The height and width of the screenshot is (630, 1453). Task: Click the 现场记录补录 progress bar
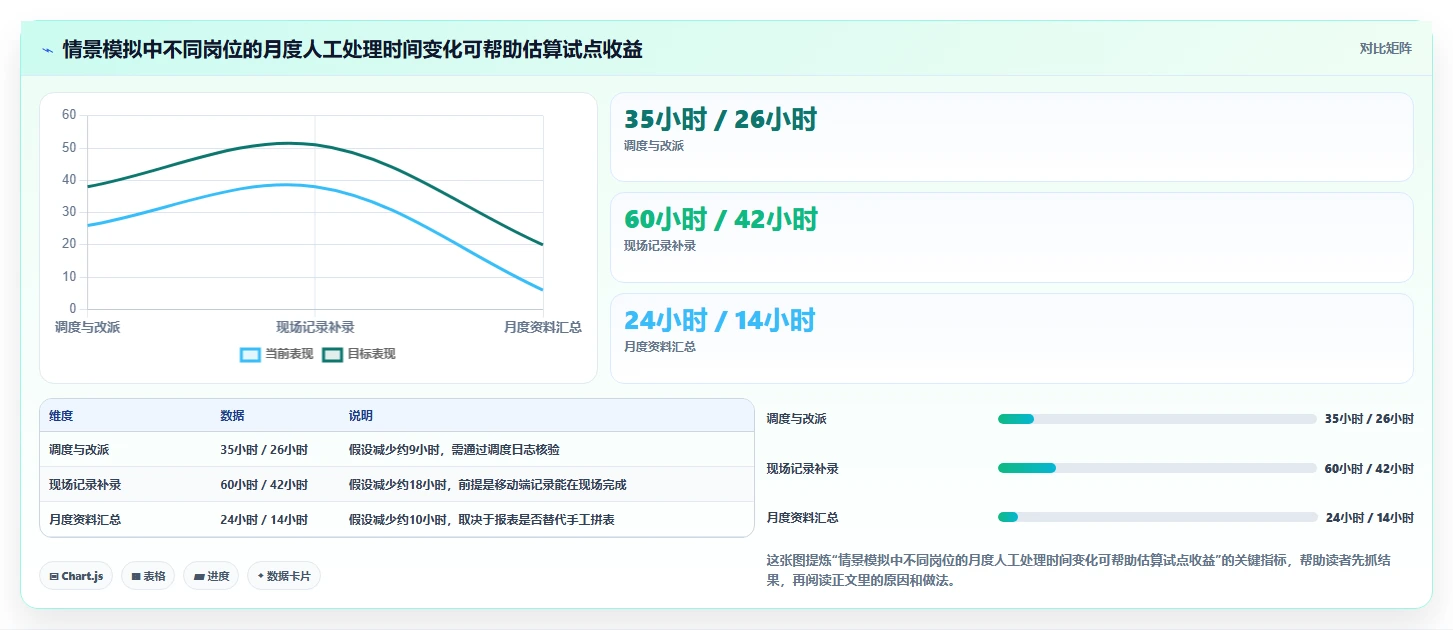[x=1157, y=468]
